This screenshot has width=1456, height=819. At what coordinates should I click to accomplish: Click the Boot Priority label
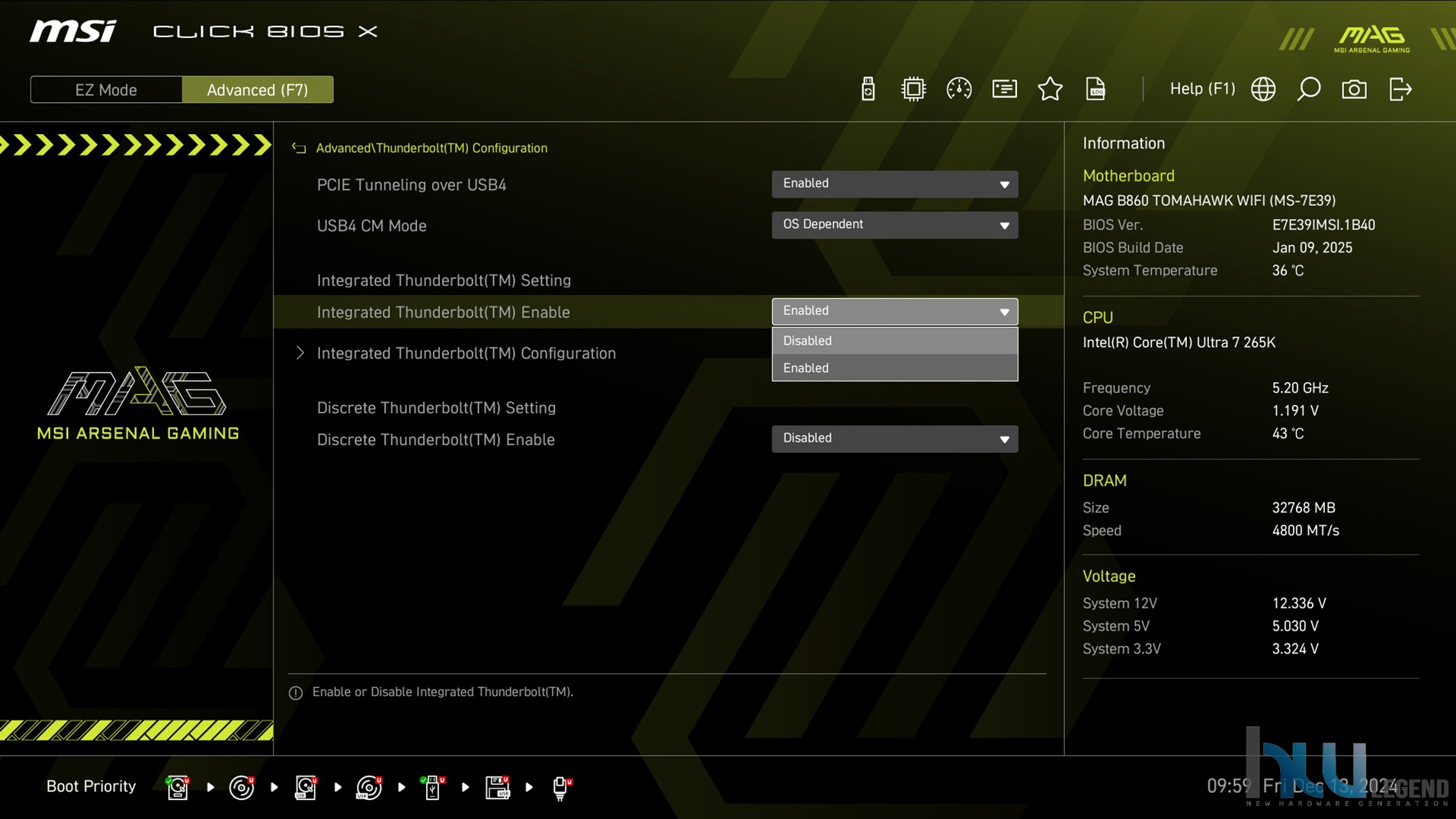[91, 786]
